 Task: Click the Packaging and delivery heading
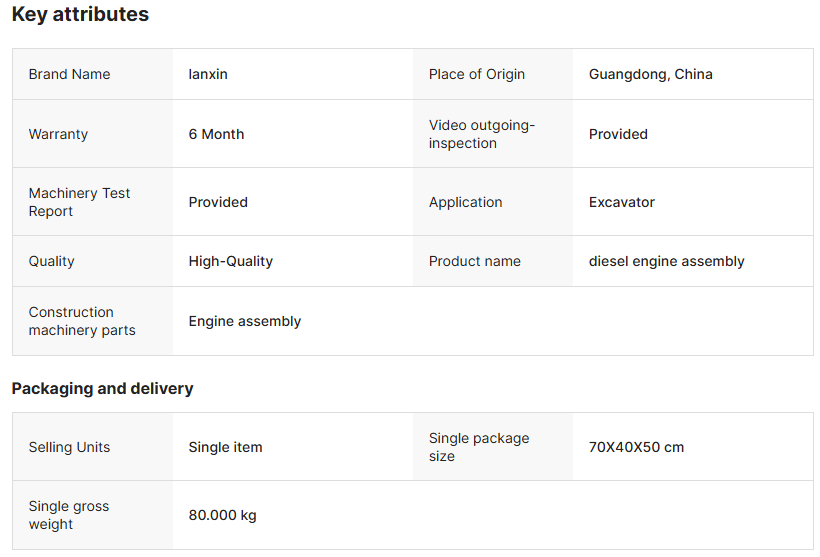[102, 388]
